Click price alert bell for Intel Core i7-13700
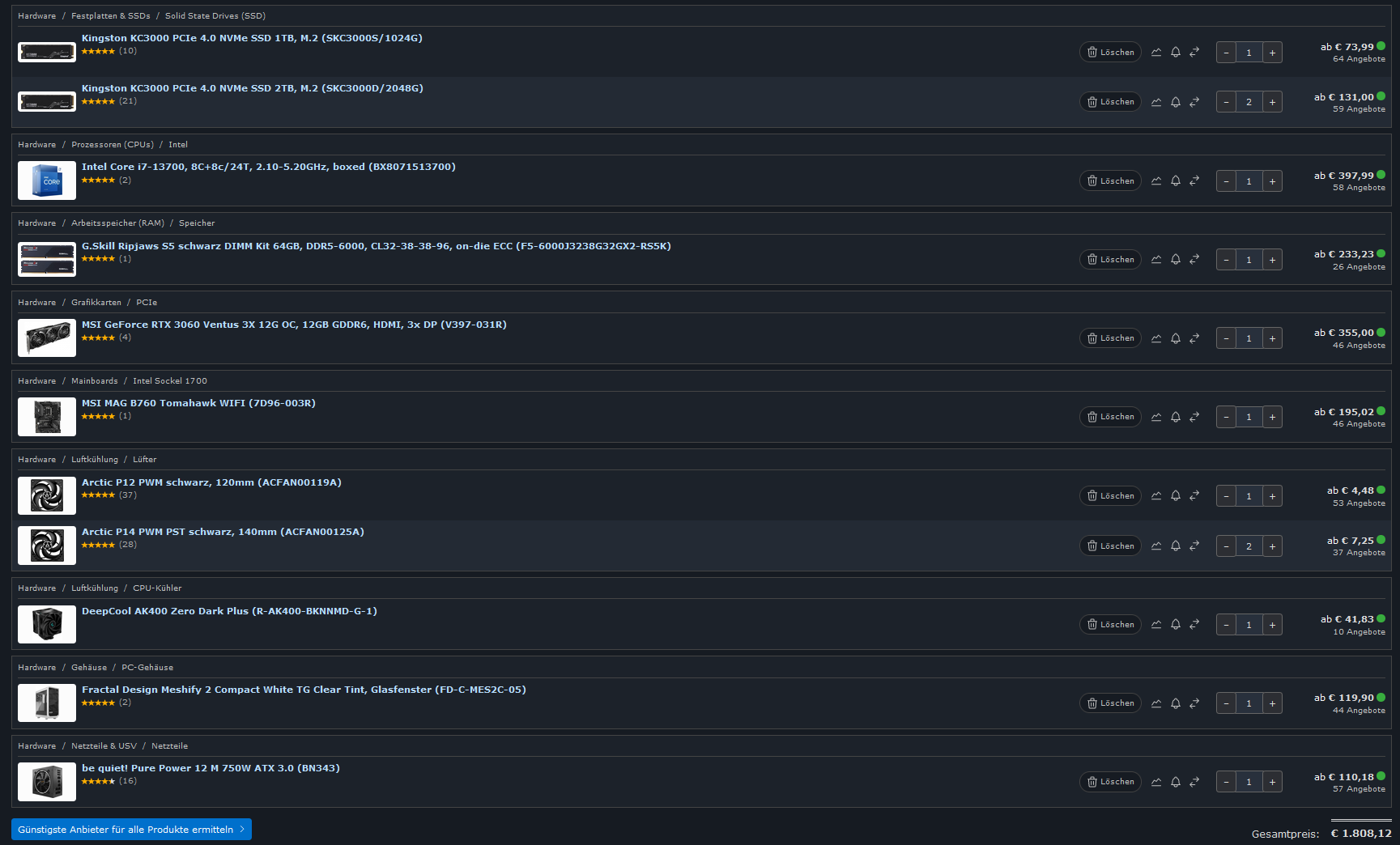The height and width of the screenshot is (845, 1400). coord(1176,181)
